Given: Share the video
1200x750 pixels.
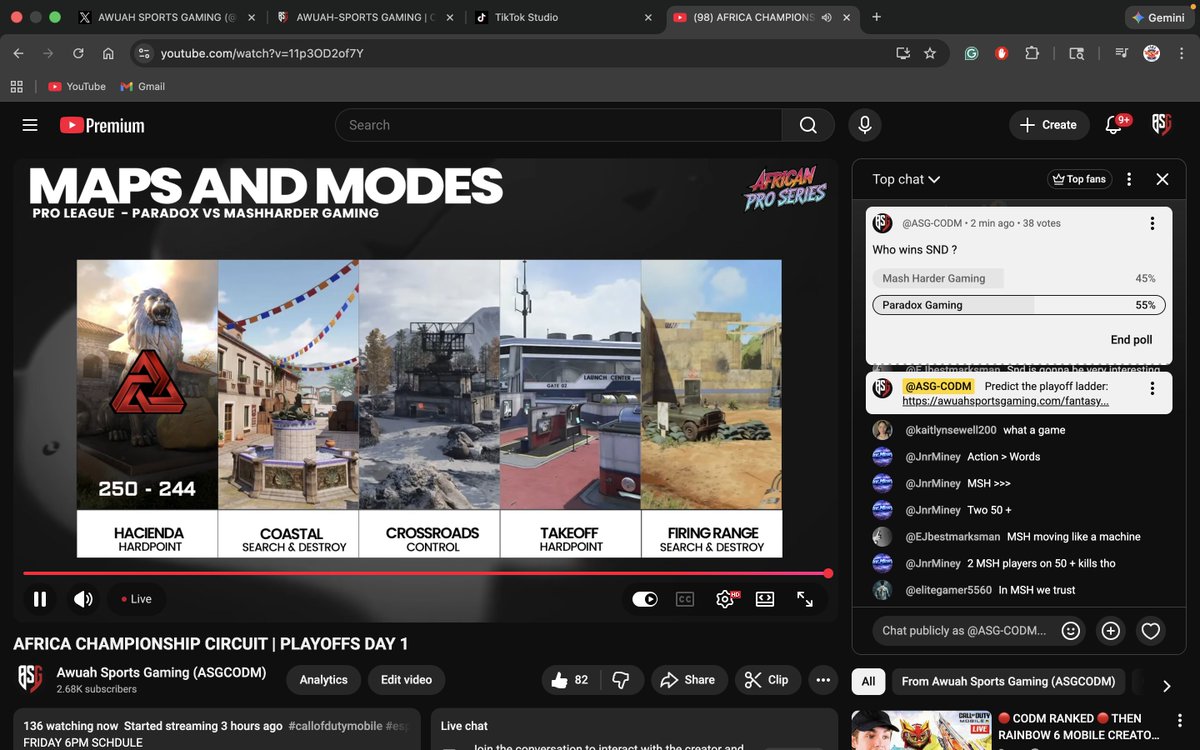Looking at the screenshot, I should [x=686, y=680].
